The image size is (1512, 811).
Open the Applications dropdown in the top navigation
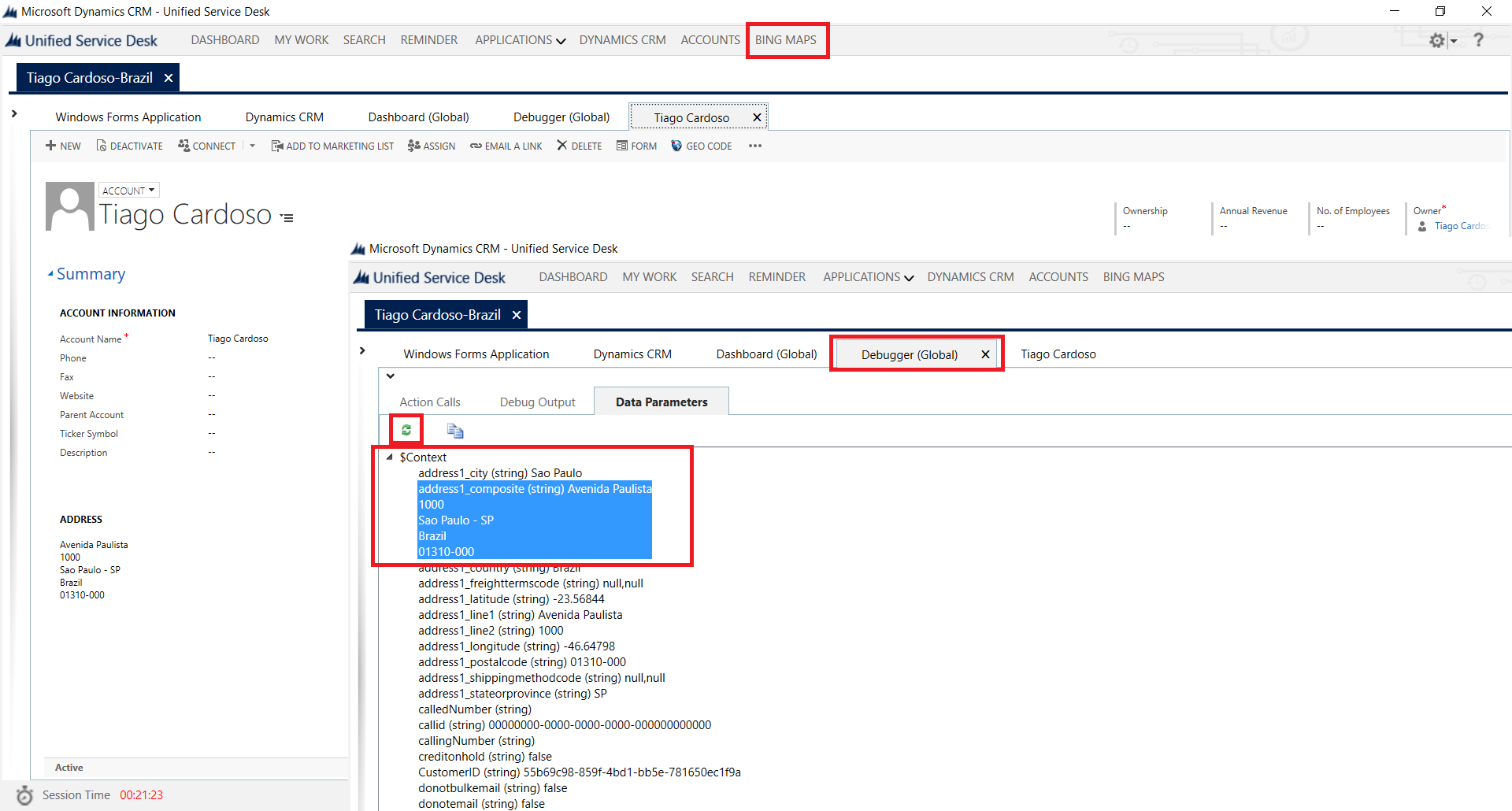(x=520, y=40)
